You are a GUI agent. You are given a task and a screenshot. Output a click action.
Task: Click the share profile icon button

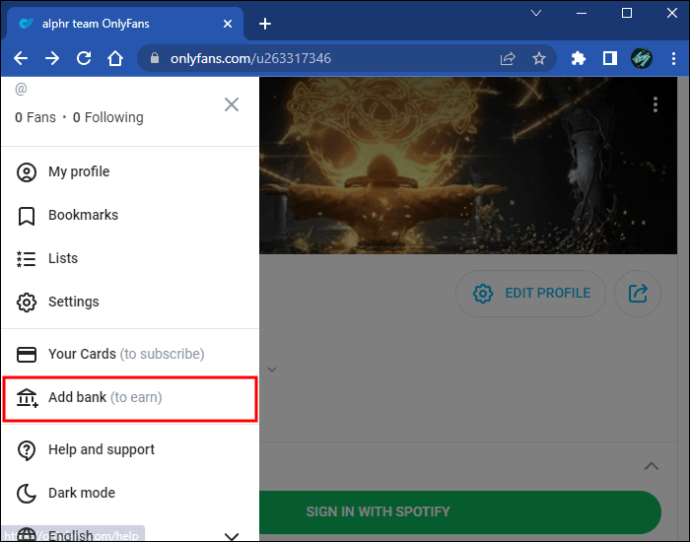(638, 293)
